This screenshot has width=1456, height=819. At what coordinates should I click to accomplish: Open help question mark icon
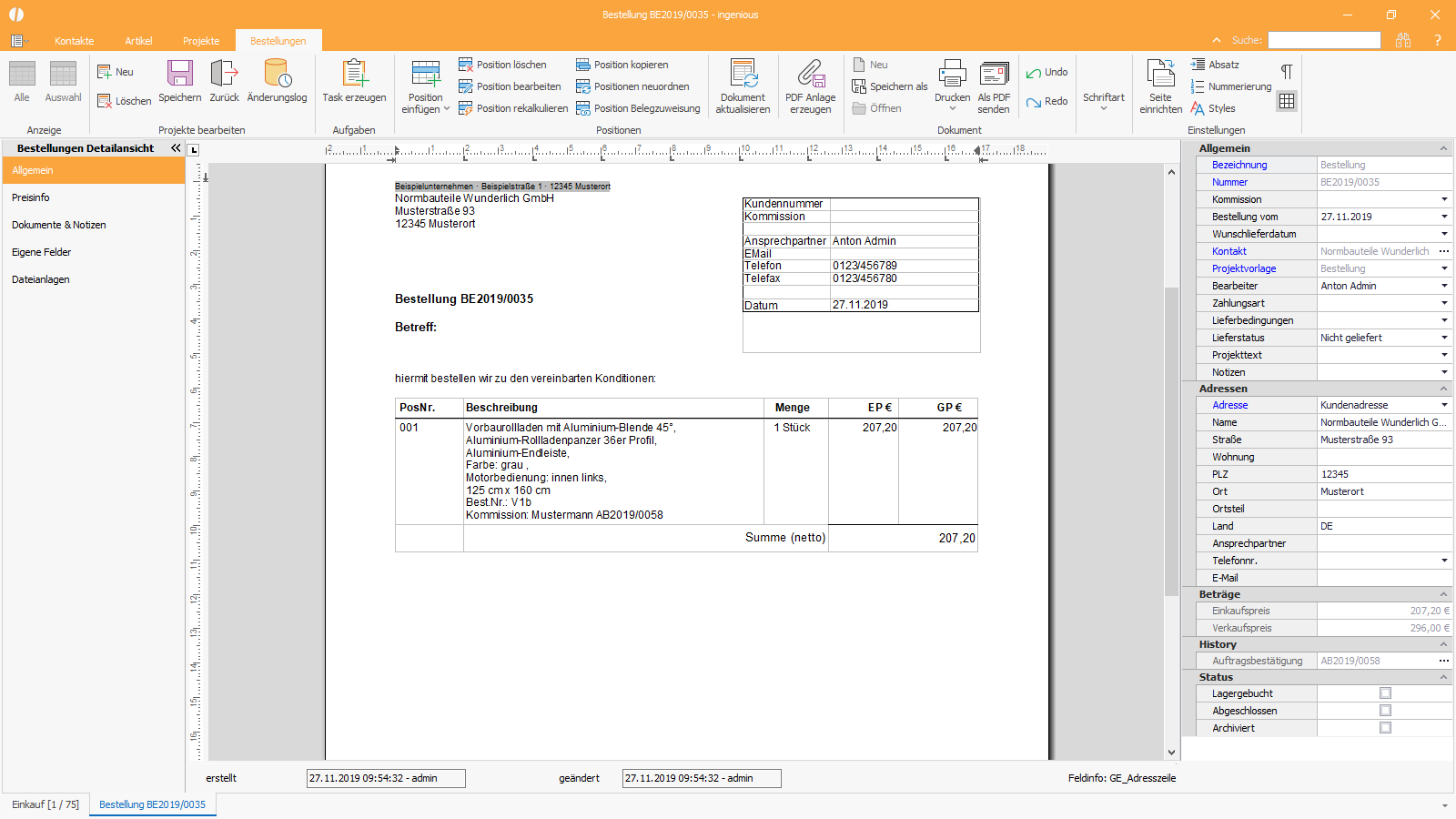(1438, 40)
